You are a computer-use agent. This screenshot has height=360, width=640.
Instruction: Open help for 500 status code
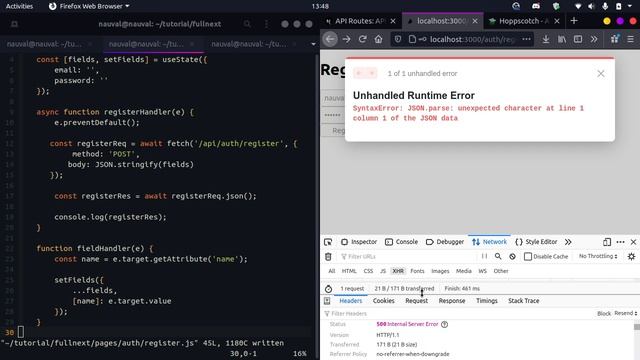point(444,324)
